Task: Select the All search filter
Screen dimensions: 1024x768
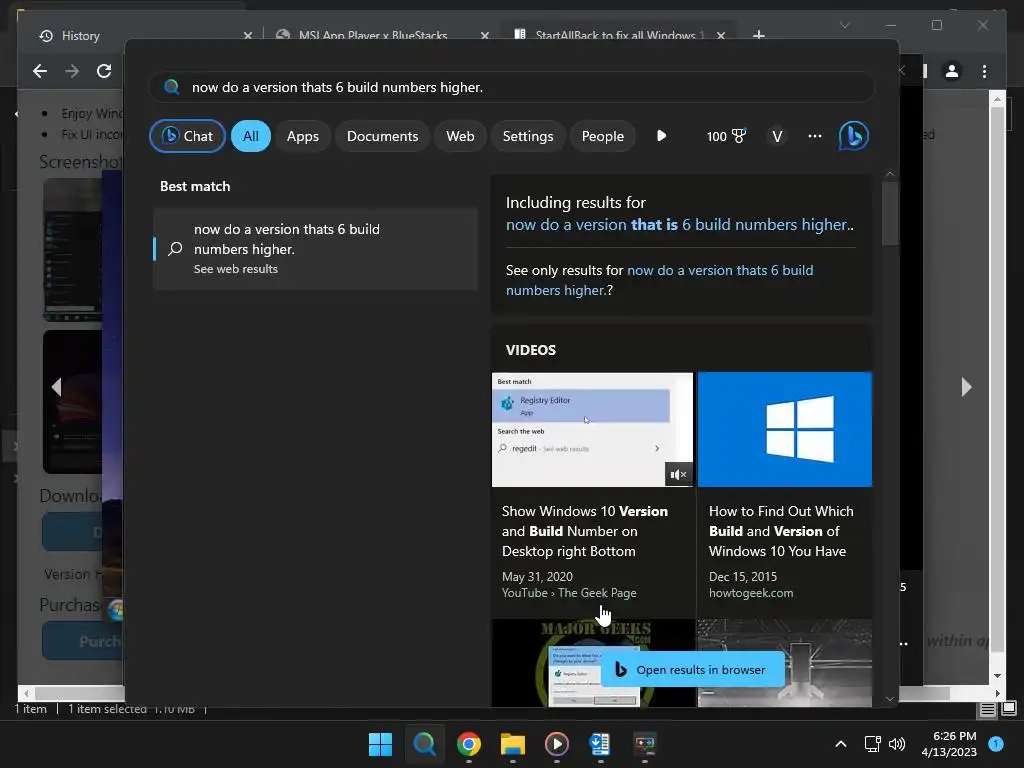Action: pyautogui.click(x=251, y=136)
